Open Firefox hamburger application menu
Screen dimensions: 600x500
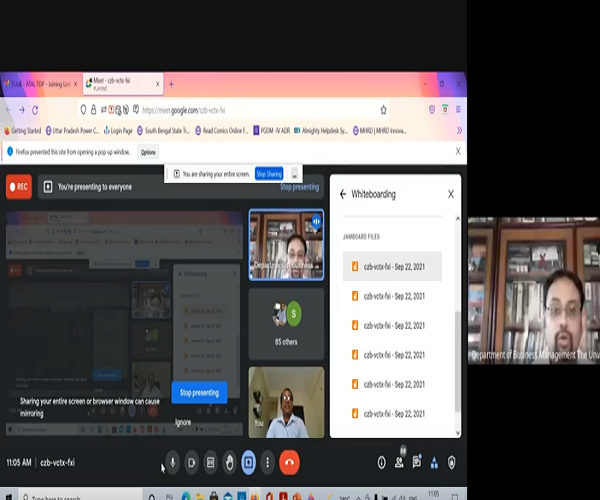(x=458, y=110)
